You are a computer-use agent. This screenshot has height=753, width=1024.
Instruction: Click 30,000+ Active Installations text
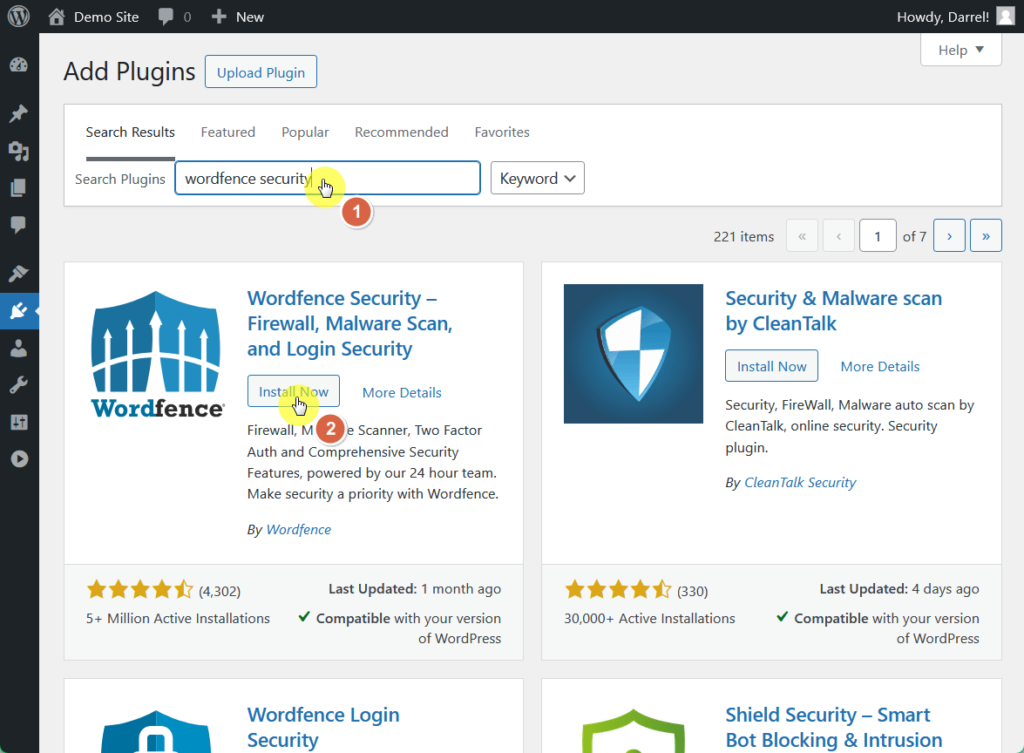(649, 618)
